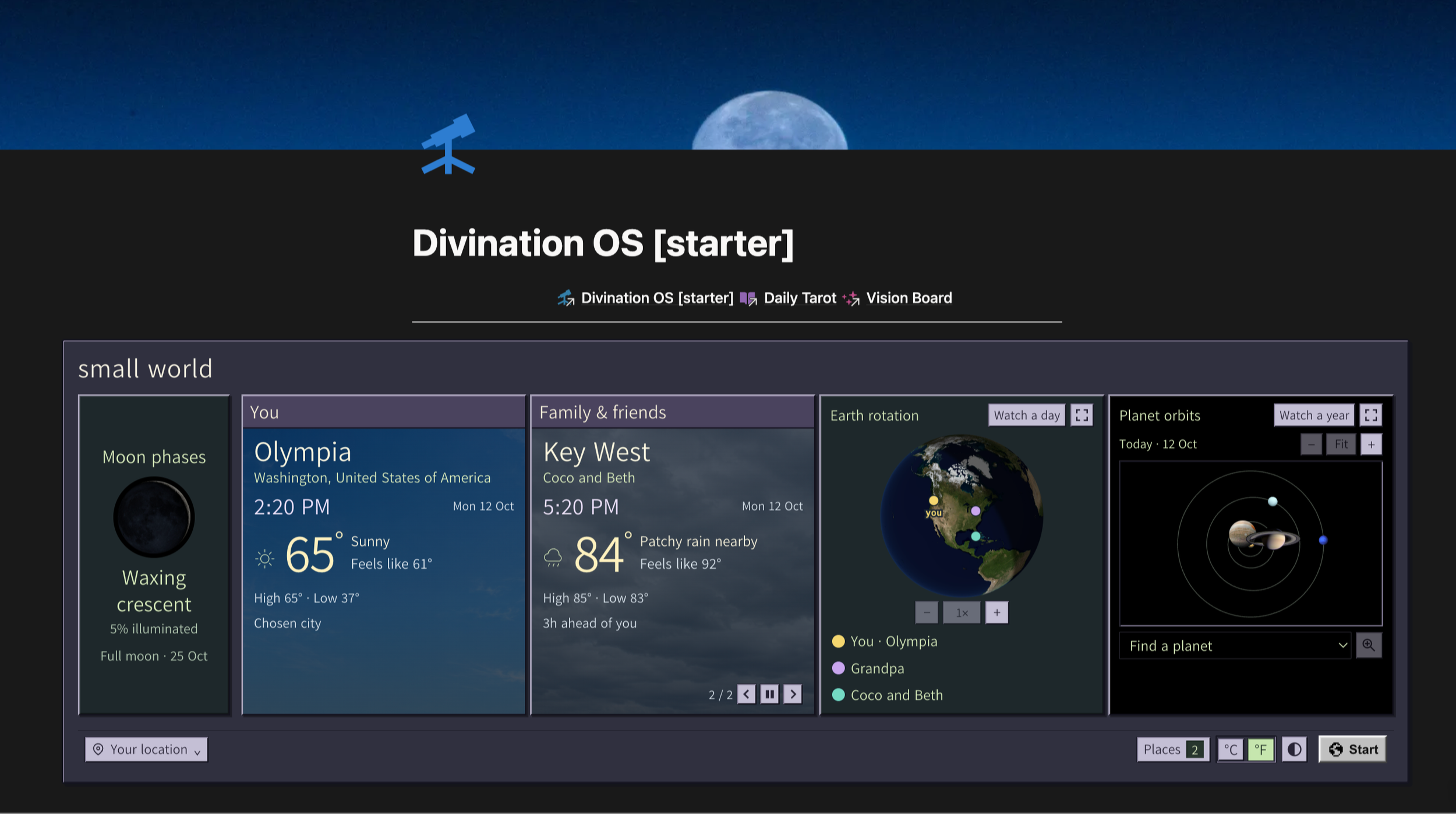Switch temperature units to Celsius
The width and height of the screenshot is (1456, 814).
point(1230,749)
